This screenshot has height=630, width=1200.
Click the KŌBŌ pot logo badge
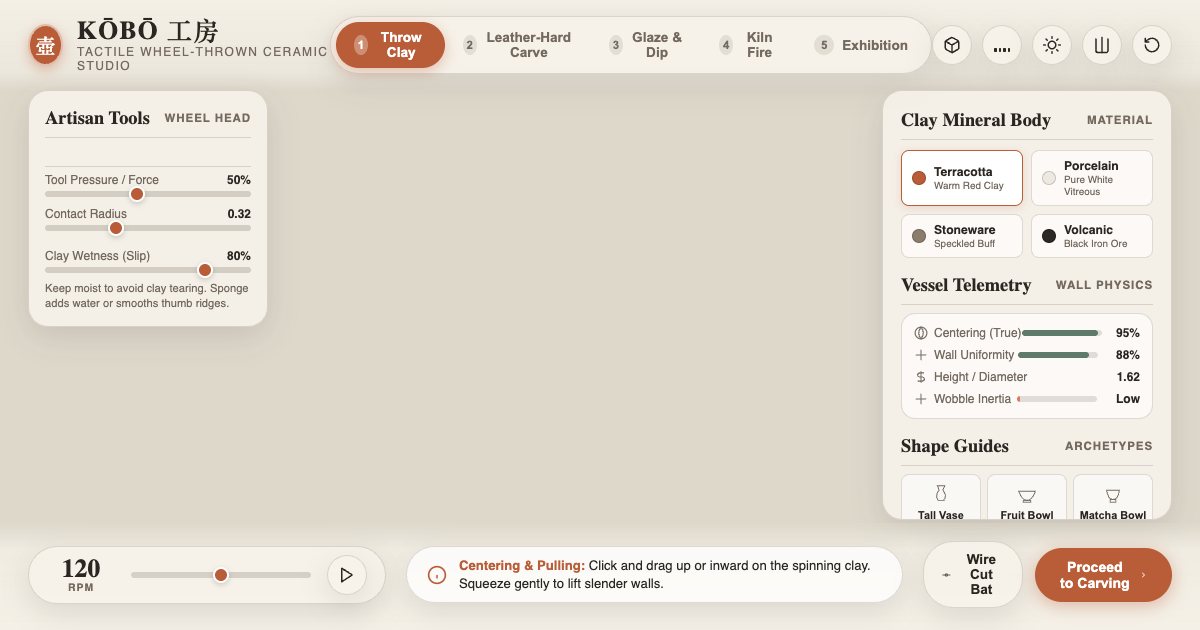[x=45, y=45]
